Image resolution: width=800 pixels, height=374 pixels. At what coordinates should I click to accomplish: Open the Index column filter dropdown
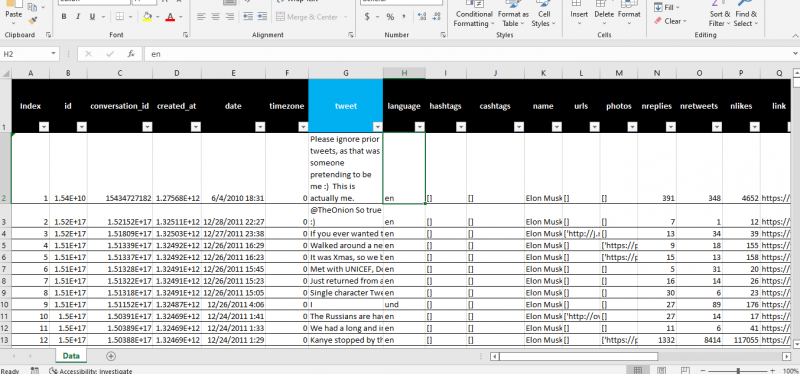point(44,127)
